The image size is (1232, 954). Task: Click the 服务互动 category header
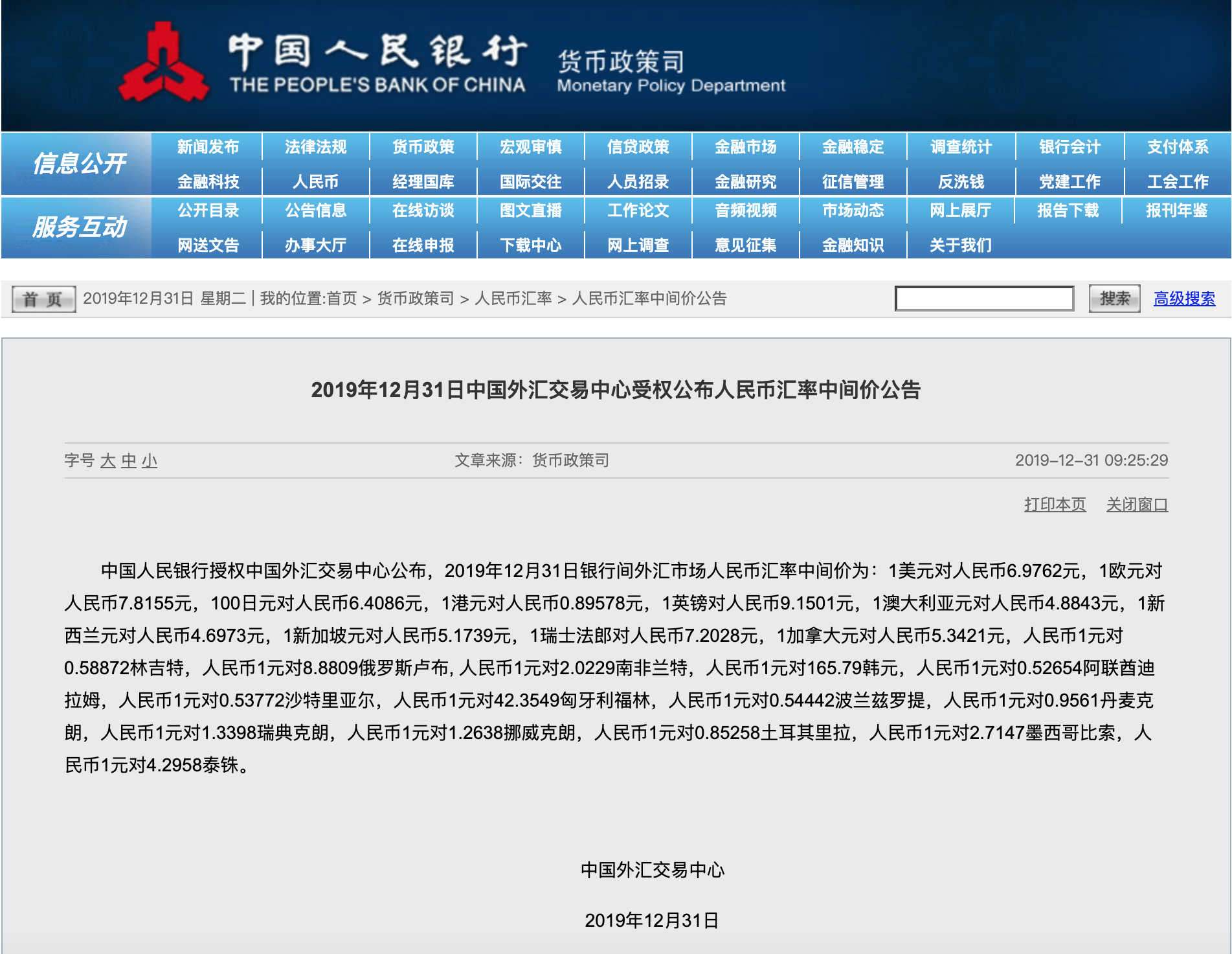point(79,227)
